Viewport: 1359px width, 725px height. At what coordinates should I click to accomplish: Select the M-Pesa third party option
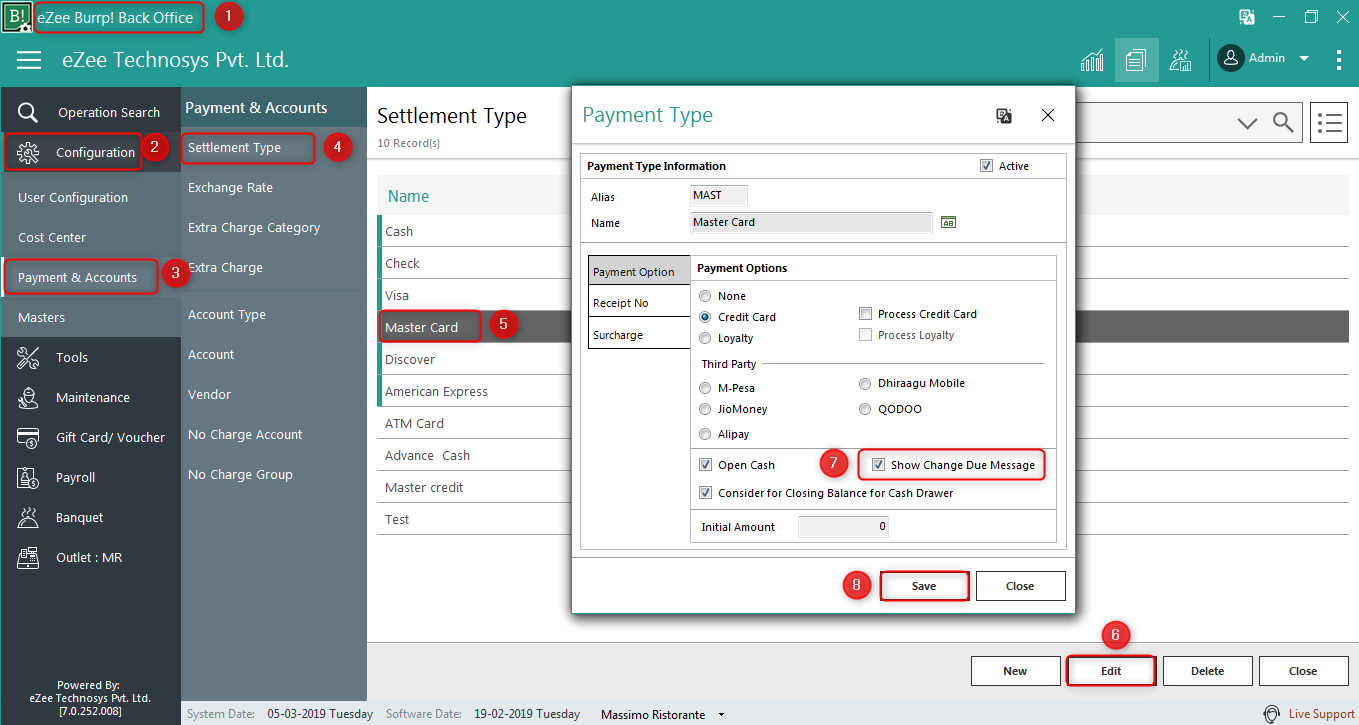(x=706, y=388)
